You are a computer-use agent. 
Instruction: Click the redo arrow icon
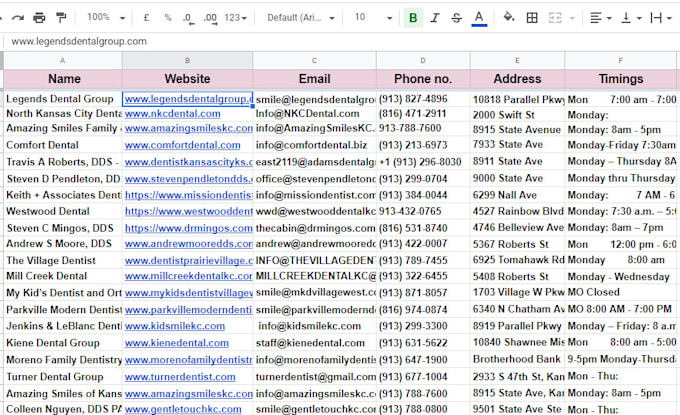tap(18, 18)
